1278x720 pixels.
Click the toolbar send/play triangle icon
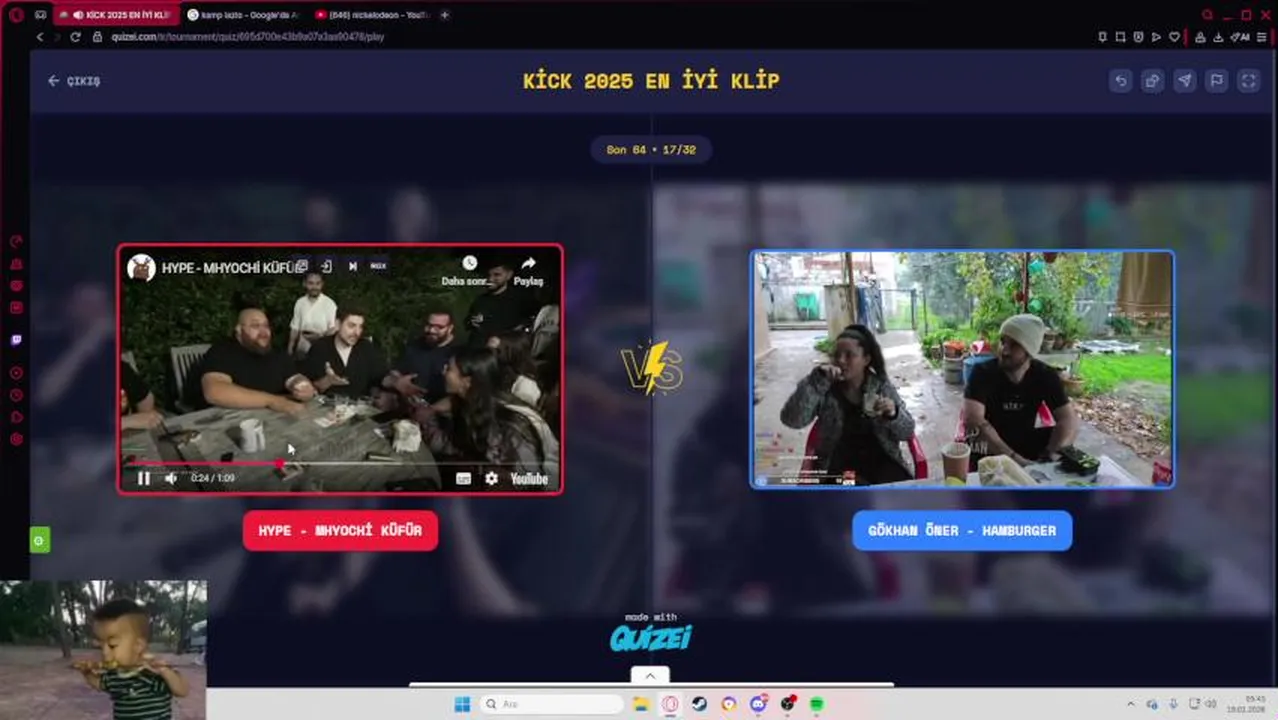point(1156,37)
